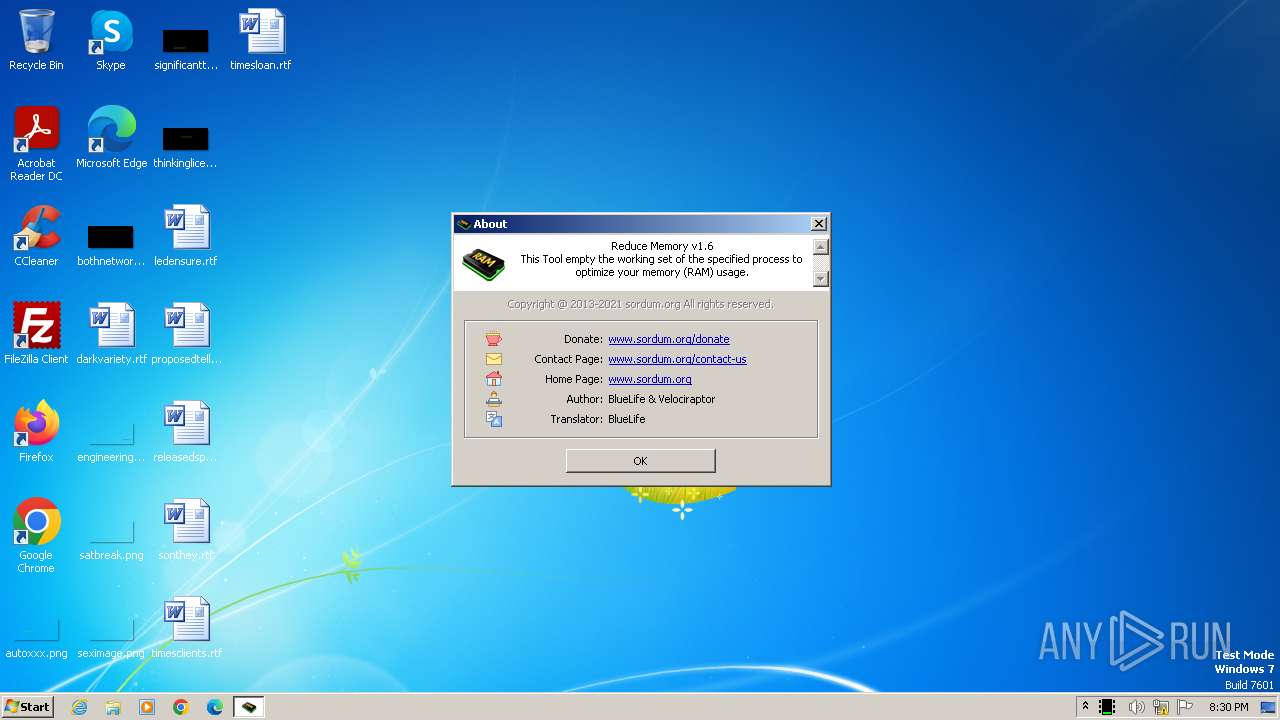Open the Action Center flag icon
1280x720 pixels.
point(1186,707)
